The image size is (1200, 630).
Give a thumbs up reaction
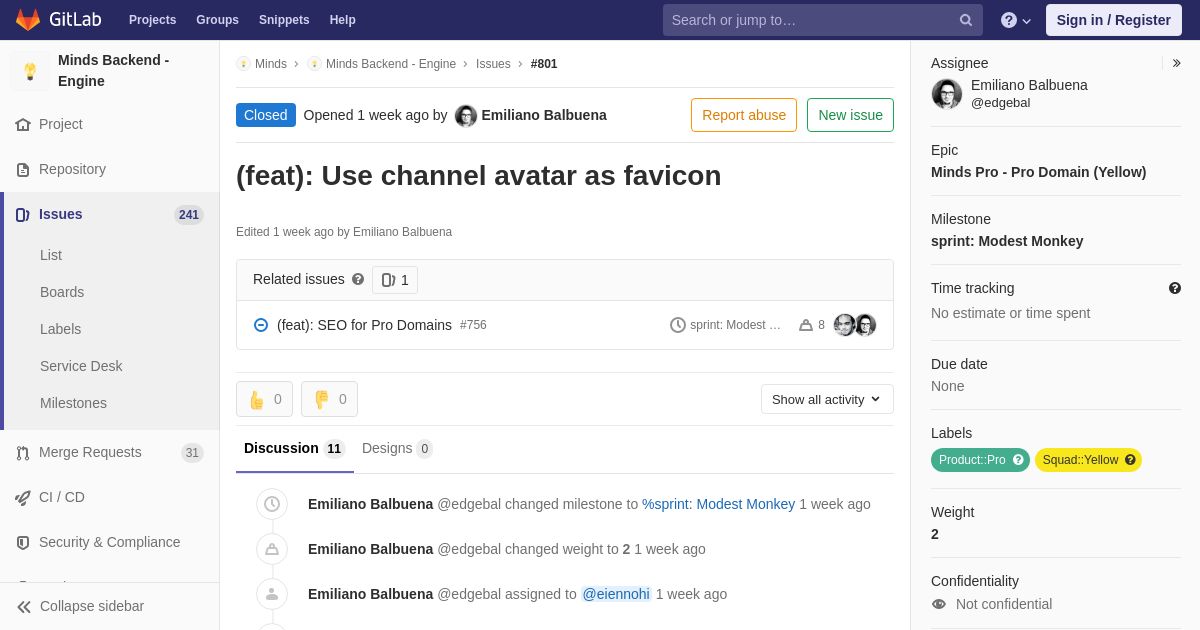point(264,399)
